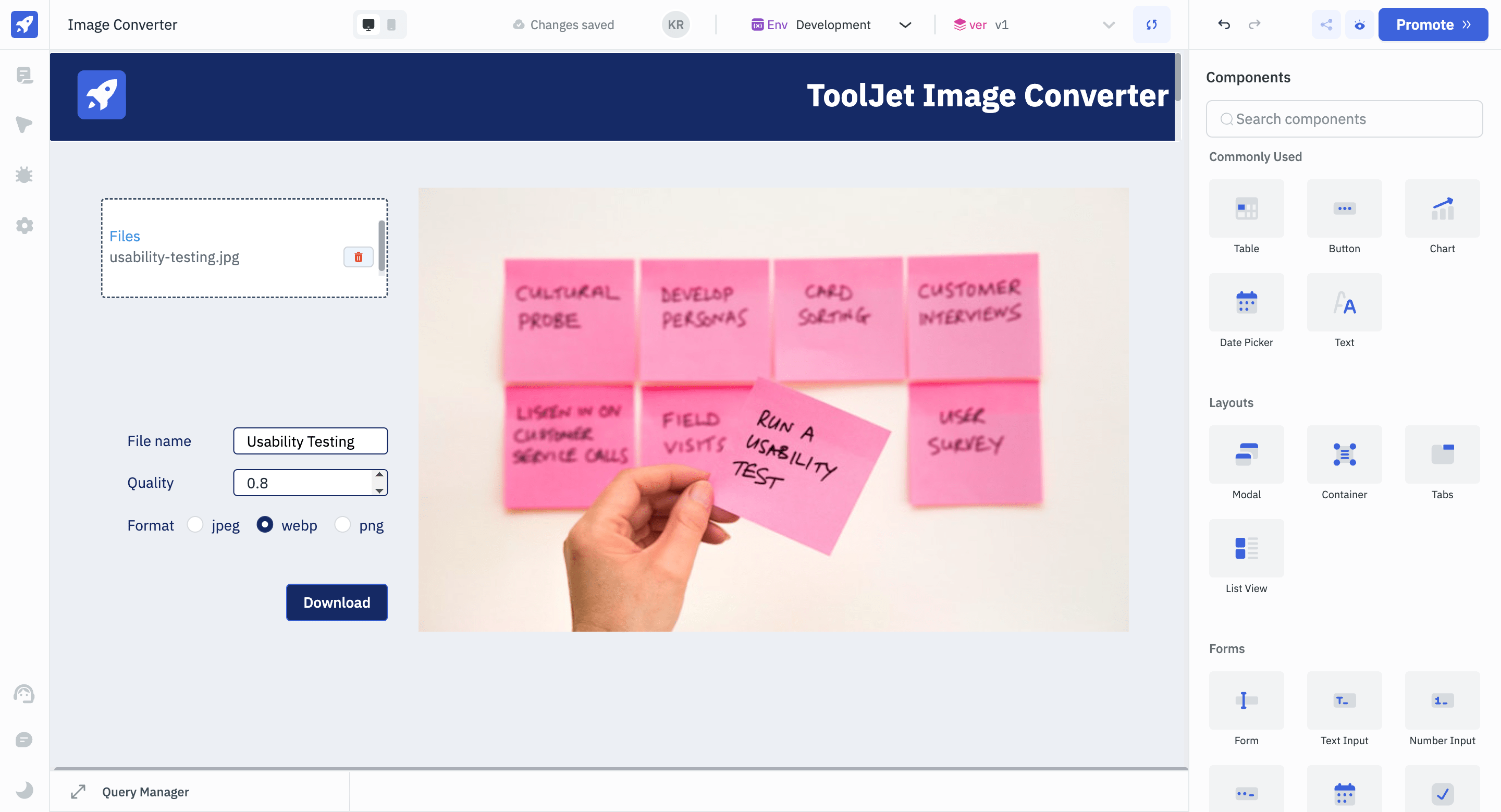Image resolution: width=1501 pixels, height=812 pixels.
Task: Add a Table component to the canvas
Action: [1246, 208]
